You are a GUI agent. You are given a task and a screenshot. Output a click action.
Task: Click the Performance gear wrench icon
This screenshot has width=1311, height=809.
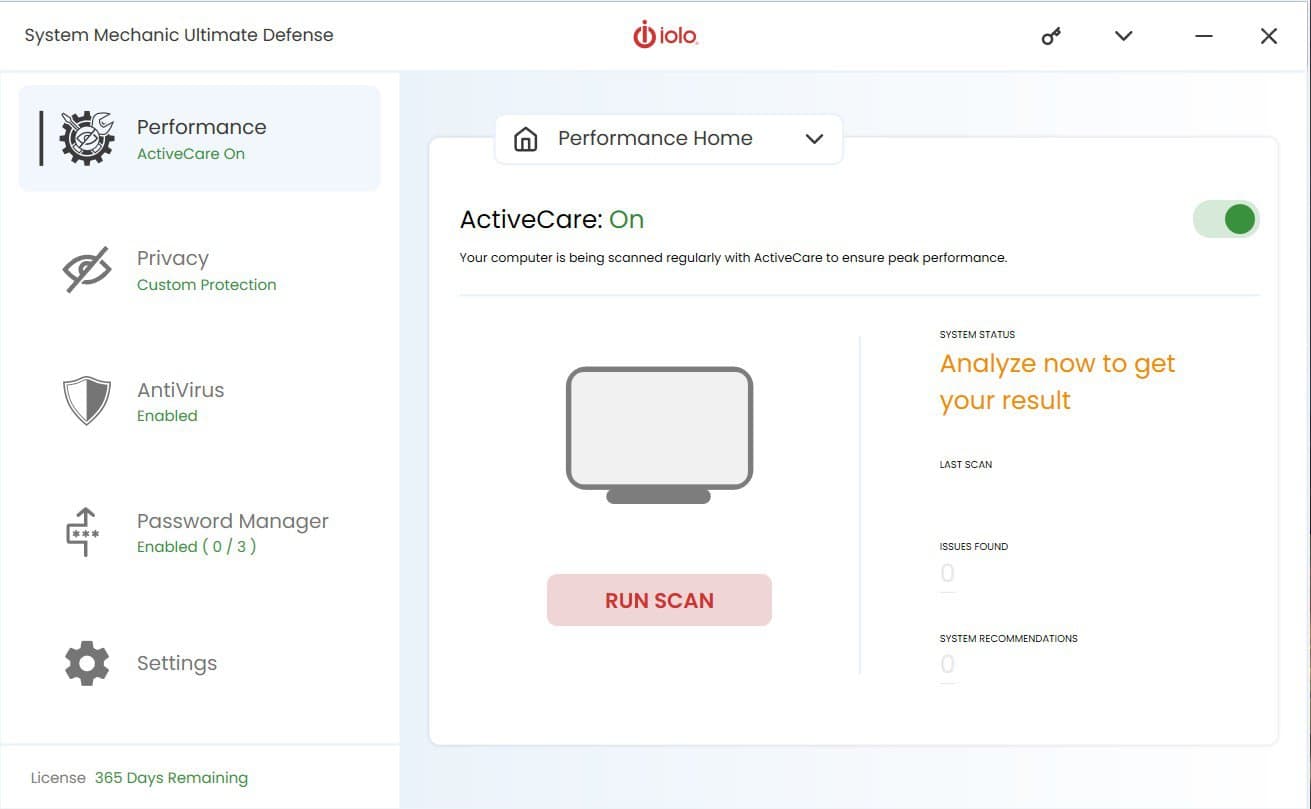tap(87, 138)
